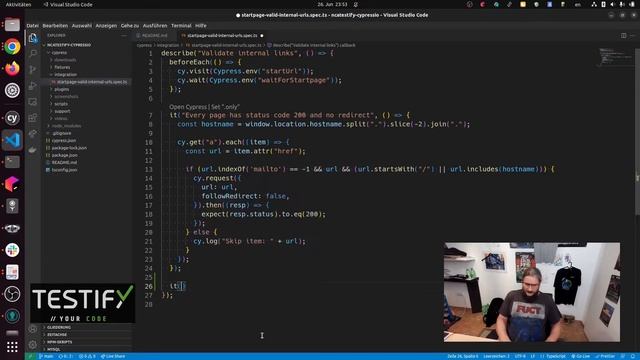
Task: Open the Extensions view in activity bar
Action: [x=33, y=118]
